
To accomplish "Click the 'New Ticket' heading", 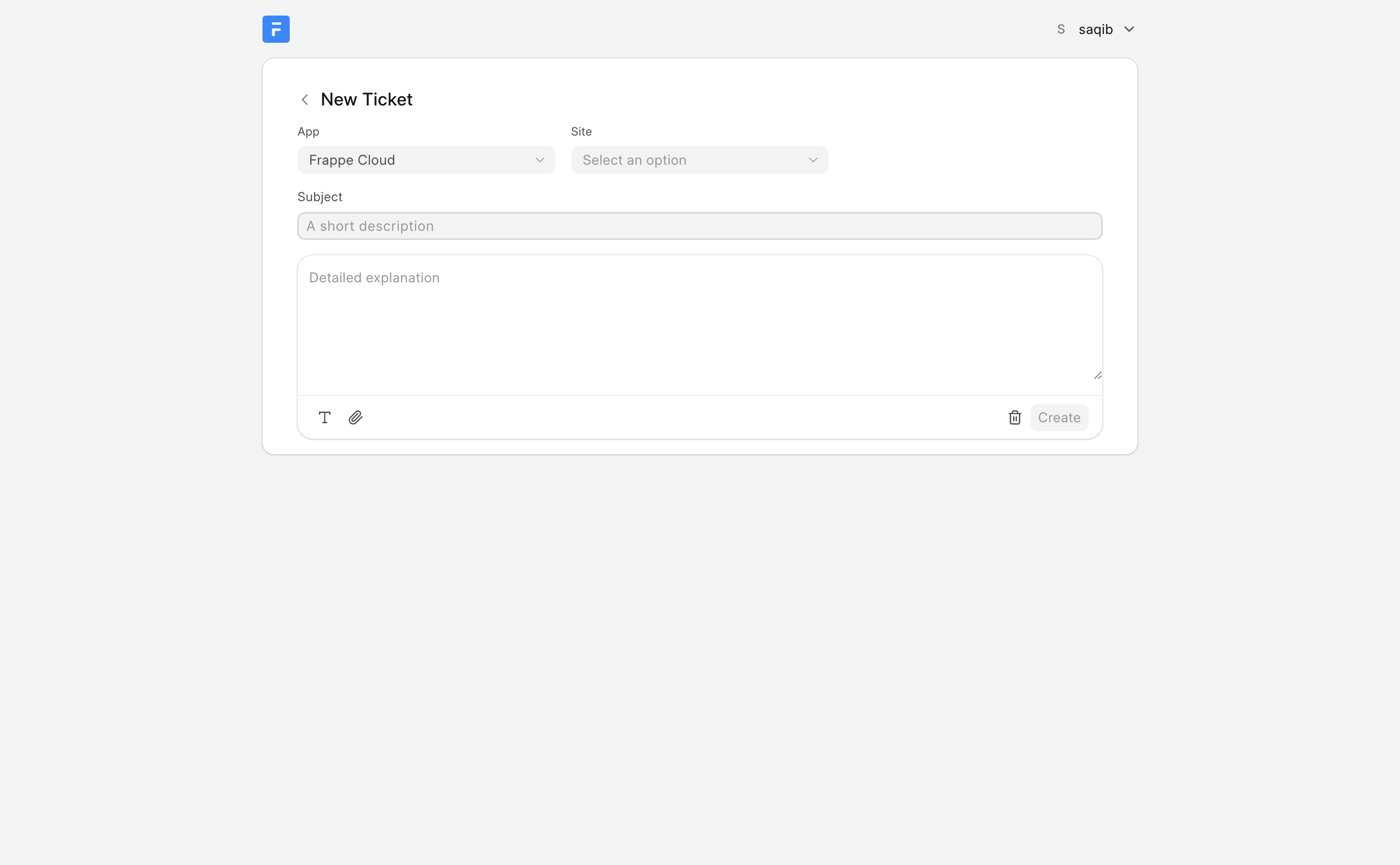I will coord(366,100).
